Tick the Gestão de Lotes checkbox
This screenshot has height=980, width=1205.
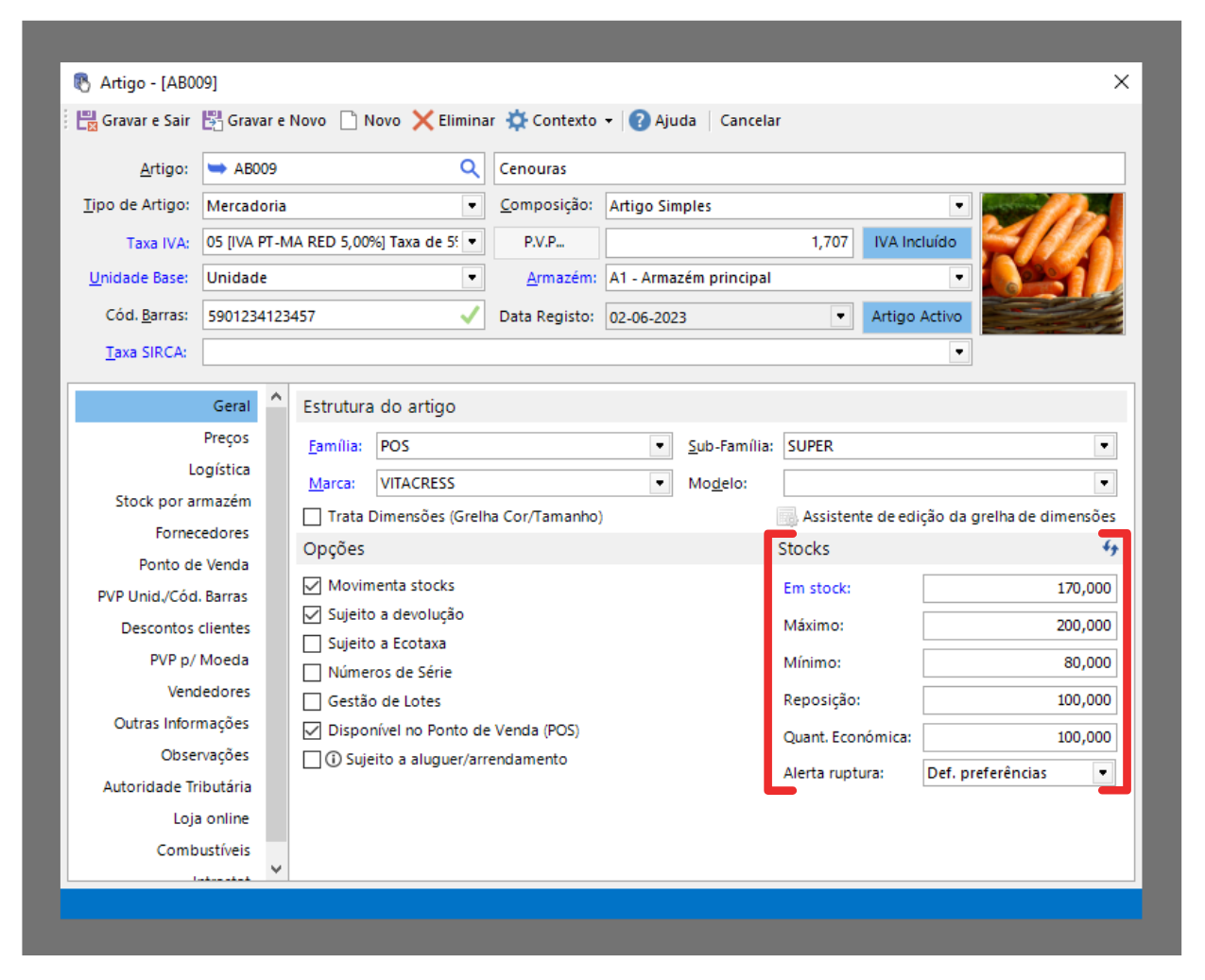tap(312, 702)
